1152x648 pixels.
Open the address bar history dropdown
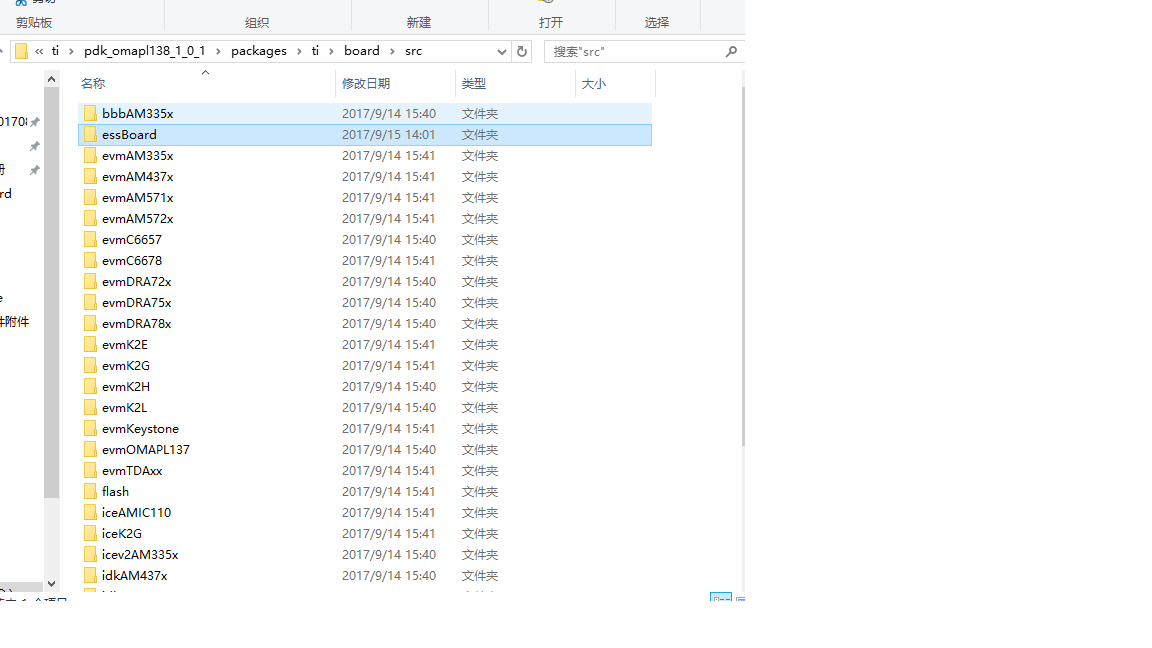point(502,51)
